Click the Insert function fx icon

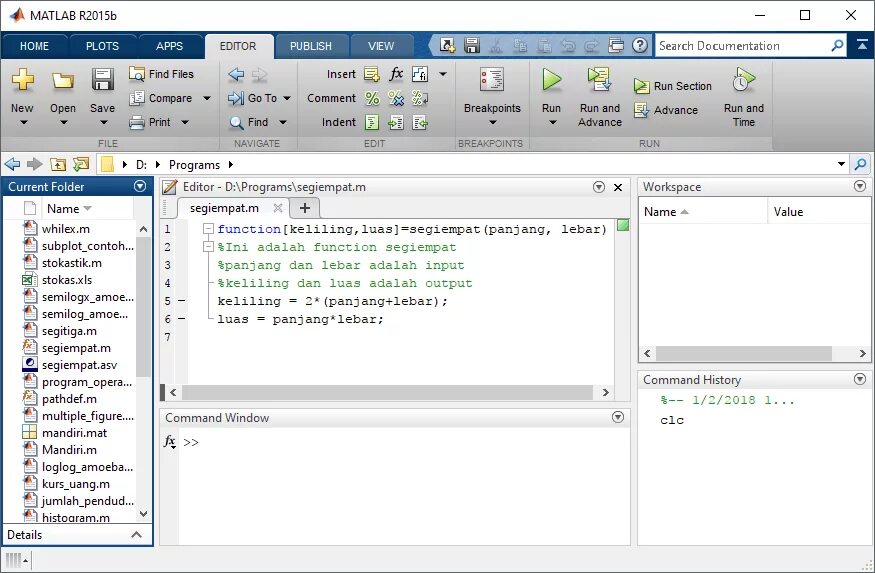[x=396, y=74]
